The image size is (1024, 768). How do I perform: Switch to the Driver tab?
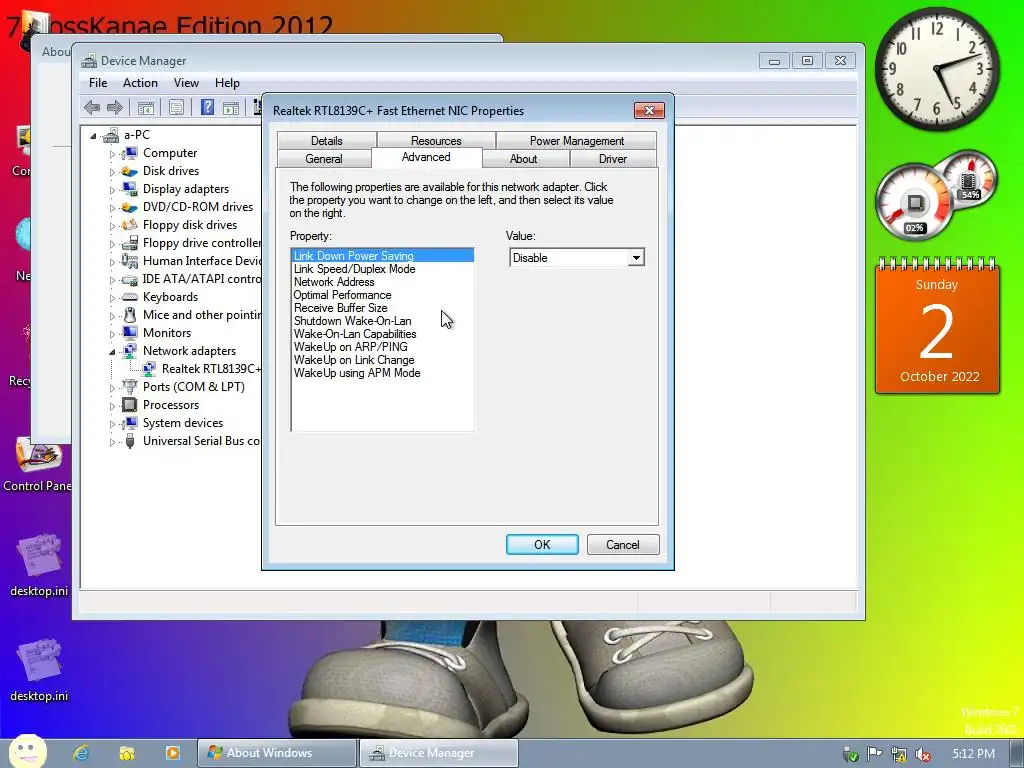[613, 159]
